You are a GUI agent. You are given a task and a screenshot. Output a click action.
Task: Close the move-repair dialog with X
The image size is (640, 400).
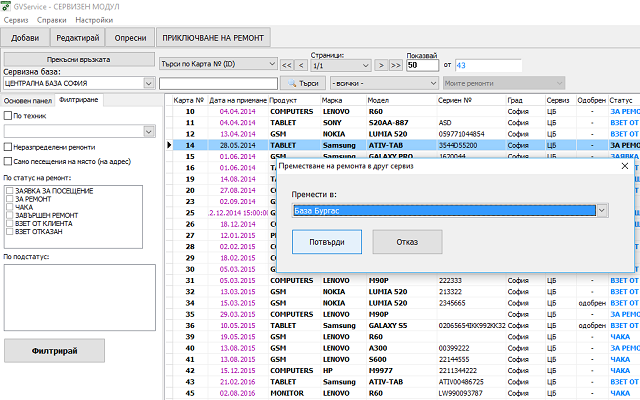coord(624,166)
